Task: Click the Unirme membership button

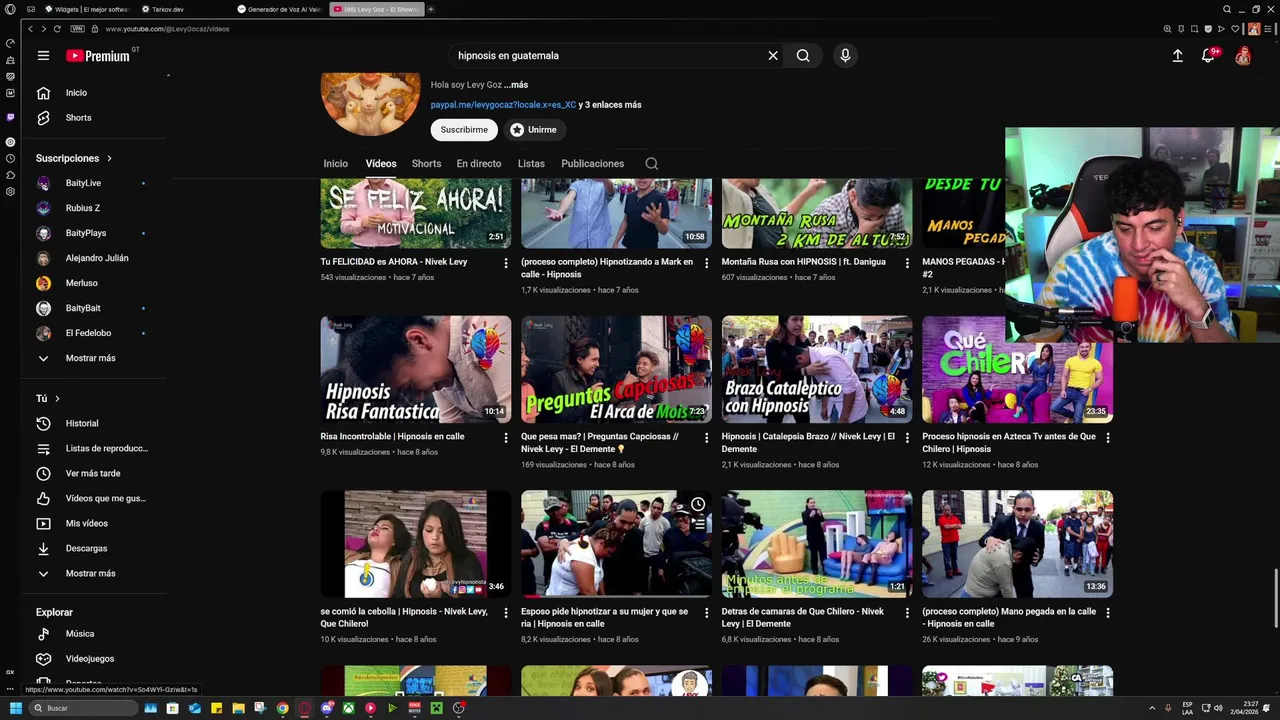Action: click(x=533, y=130)
